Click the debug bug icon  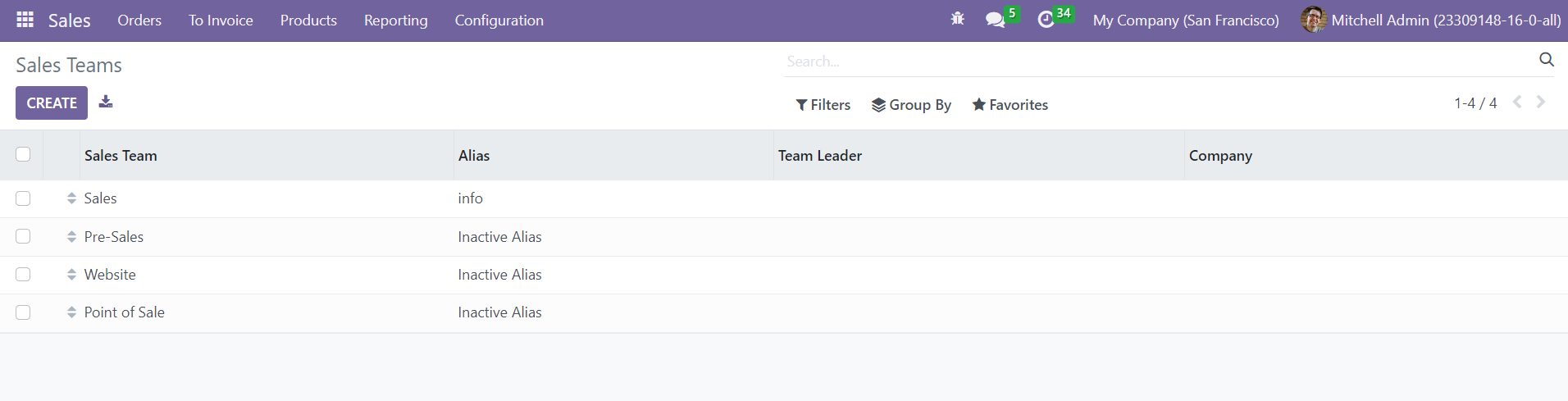point(957,19)
